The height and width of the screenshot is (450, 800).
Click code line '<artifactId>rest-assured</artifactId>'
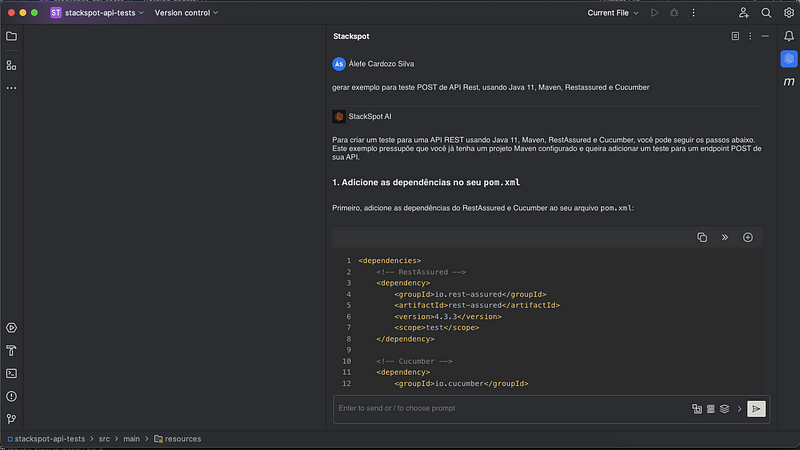[477, 305]
